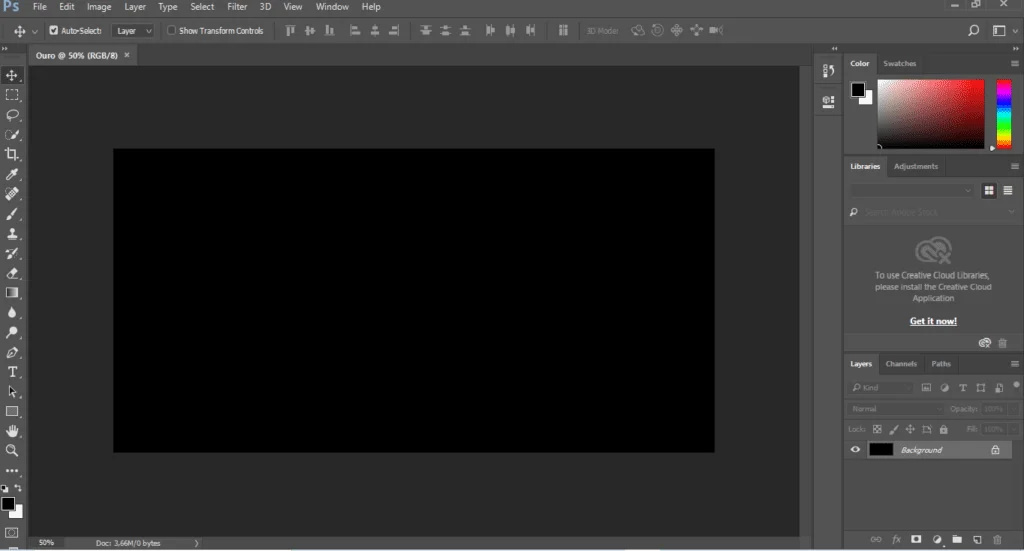Select the Pen tool

12,353
